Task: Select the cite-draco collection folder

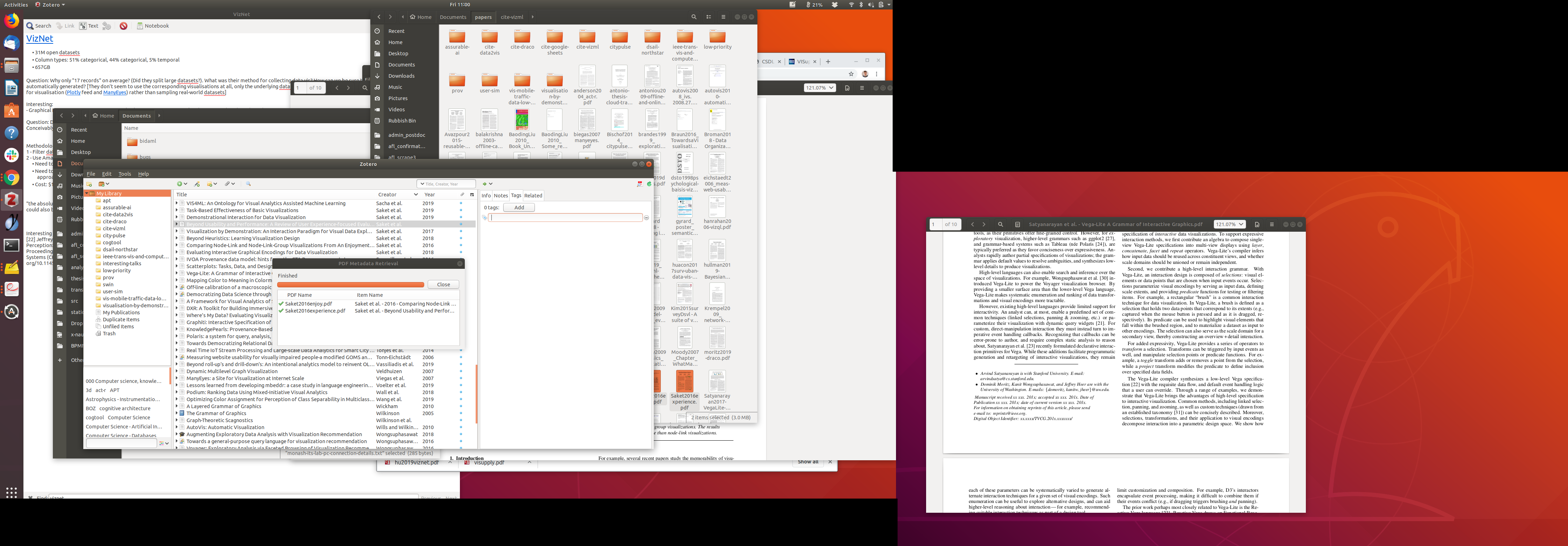Action: (114, 222)
